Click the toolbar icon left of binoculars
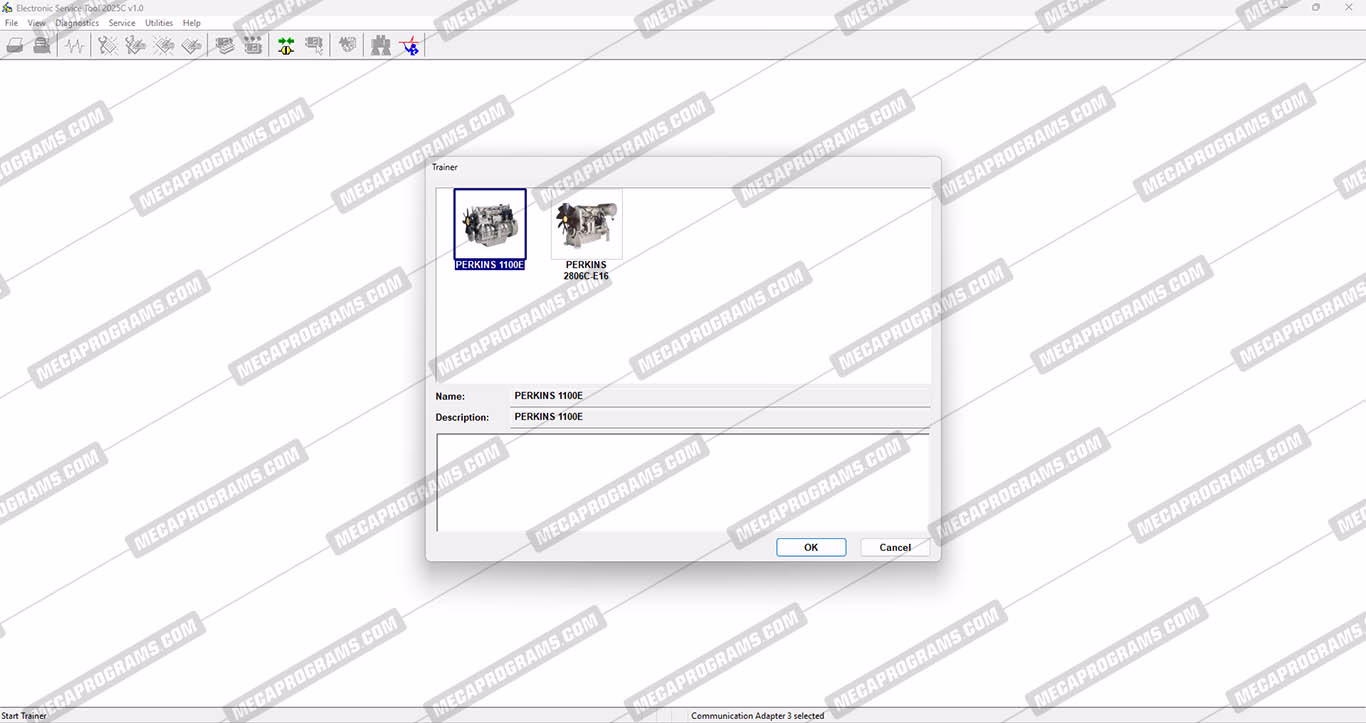Viewport: 1366px width, 723px height. [x=348, y=45]
